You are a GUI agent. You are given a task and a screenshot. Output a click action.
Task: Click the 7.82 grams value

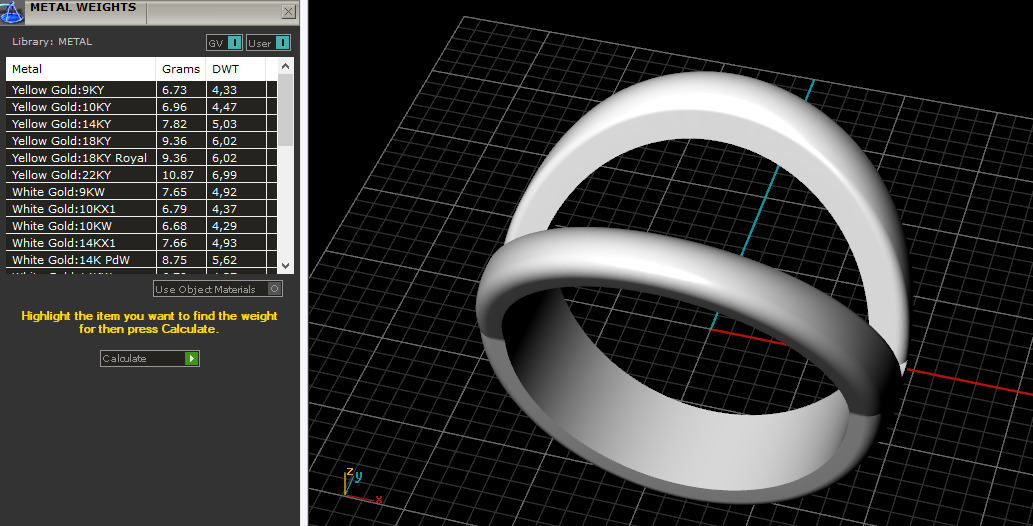[175, 124]
